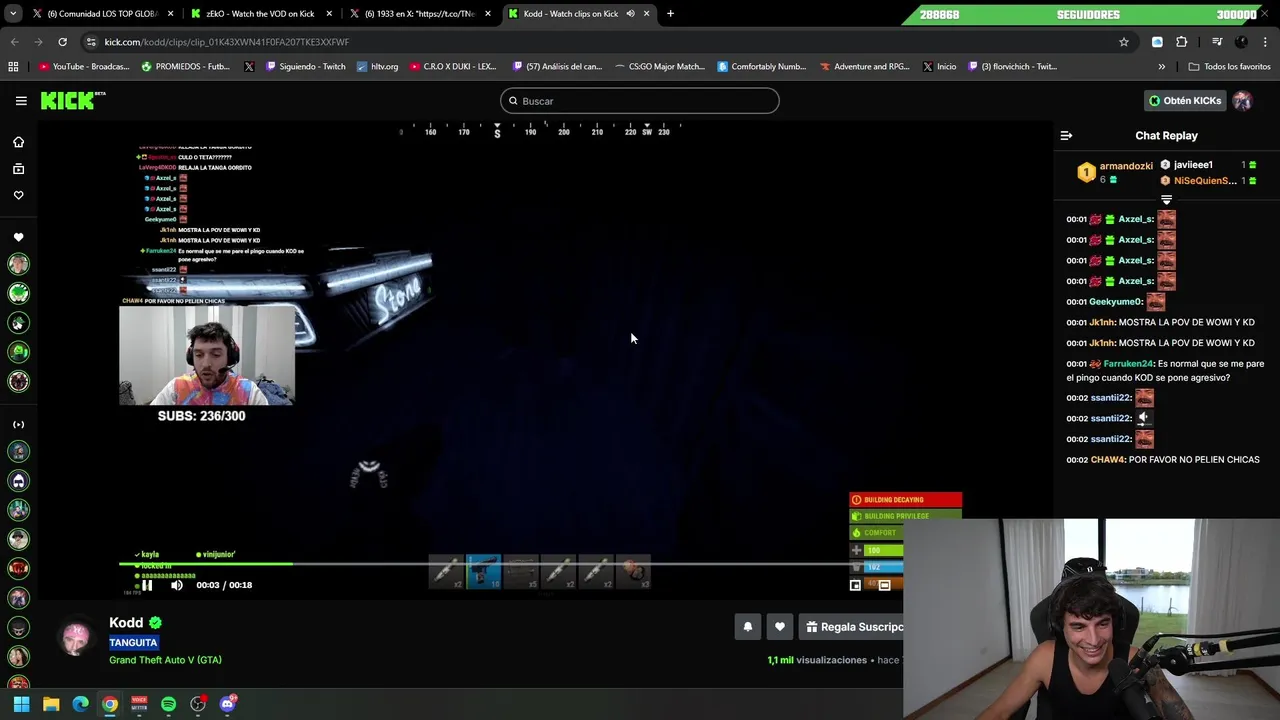Viewport: 1280px width, 720px height.
Task: Reload the current page
Action: [x=62, y=42]
